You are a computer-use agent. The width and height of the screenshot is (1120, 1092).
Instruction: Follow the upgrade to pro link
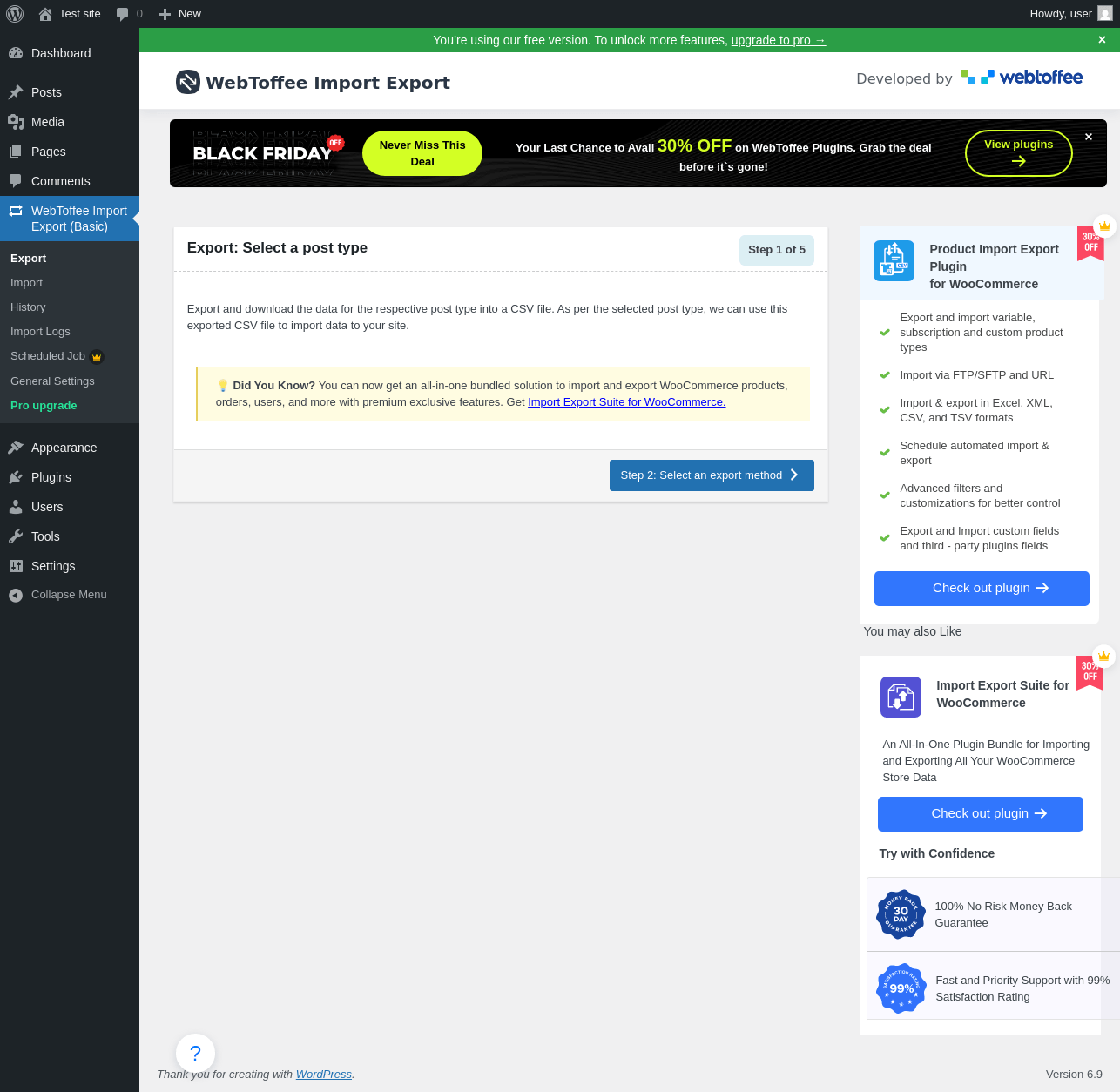click(779, 40)
